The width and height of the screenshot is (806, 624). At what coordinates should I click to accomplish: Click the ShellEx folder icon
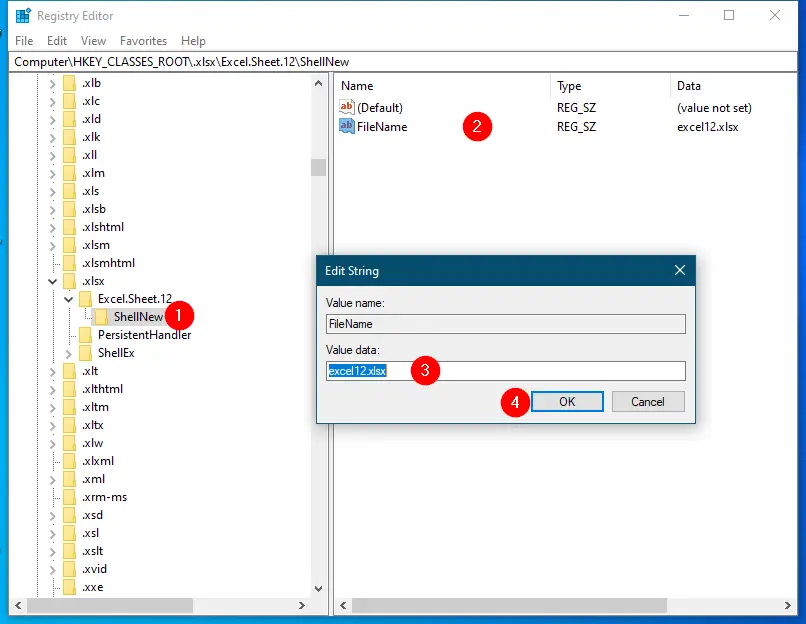click(x=85, y=353)
